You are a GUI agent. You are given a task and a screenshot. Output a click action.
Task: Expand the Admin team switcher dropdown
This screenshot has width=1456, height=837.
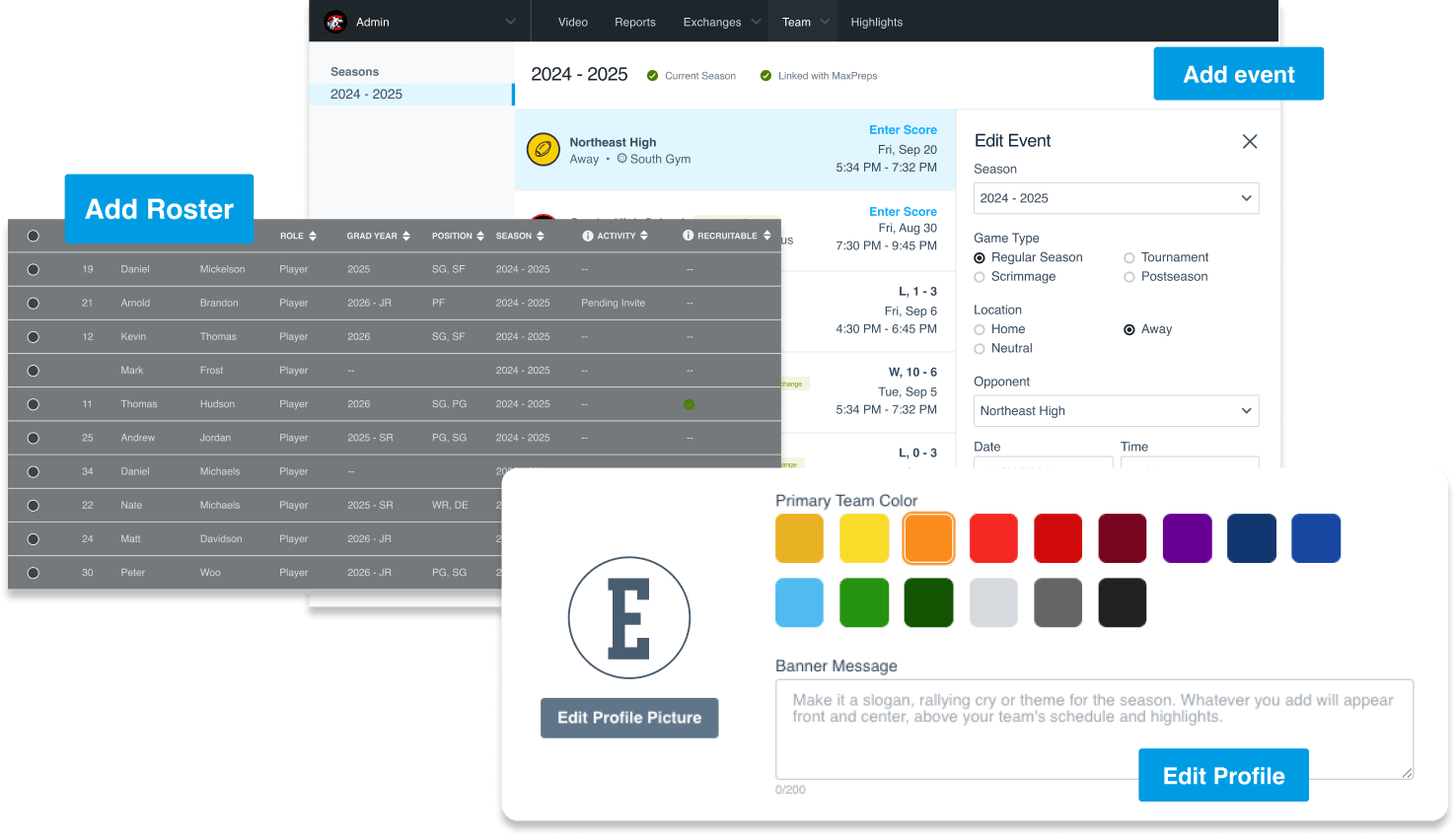(x=510, y=22)
